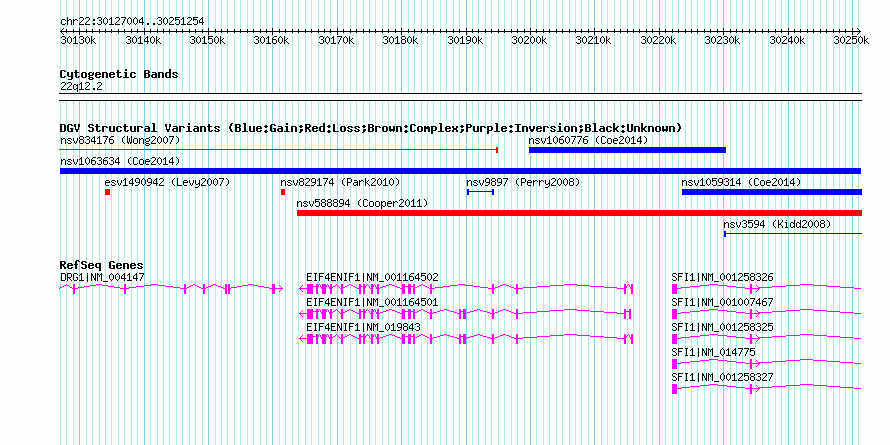Select the EIF4ENIF1|NM_001164501 label
The height and width of the screenshot is (445, 890).
[x=372, y=302]
